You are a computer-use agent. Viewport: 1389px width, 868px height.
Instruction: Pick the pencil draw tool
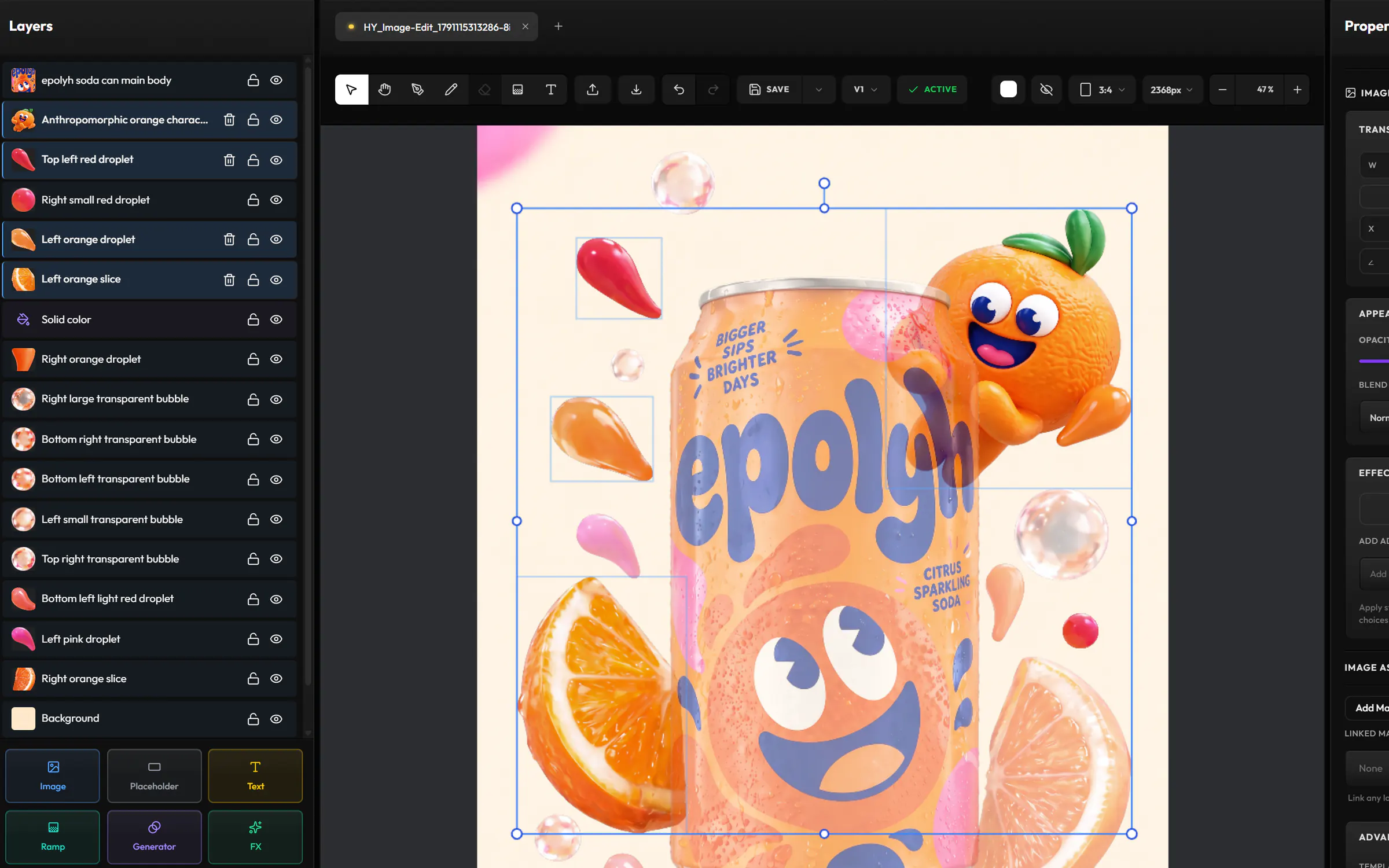point(451,90)
